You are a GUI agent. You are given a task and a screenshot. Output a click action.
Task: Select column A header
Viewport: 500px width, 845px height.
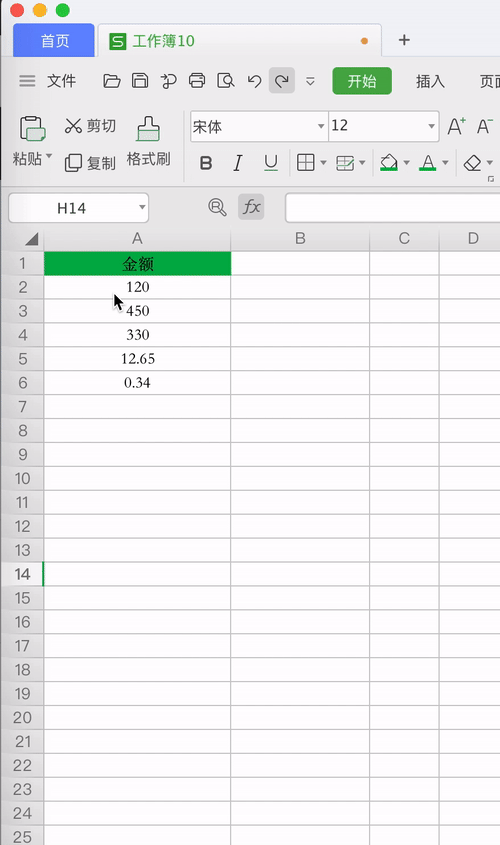coord(137,238)
